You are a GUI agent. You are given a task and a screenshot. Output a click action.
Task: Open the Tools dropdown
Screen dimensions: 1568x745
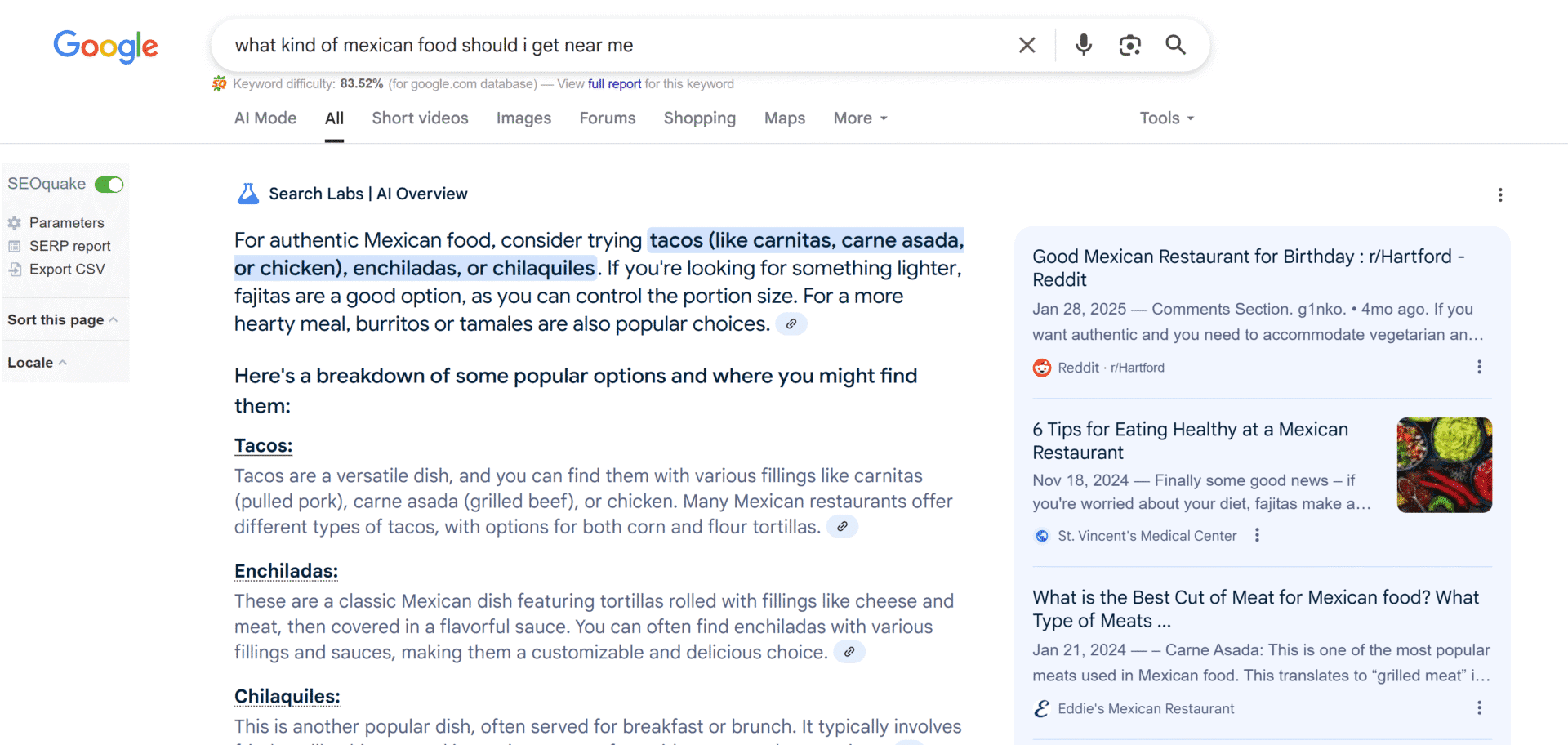click(x=1166, y=118)
